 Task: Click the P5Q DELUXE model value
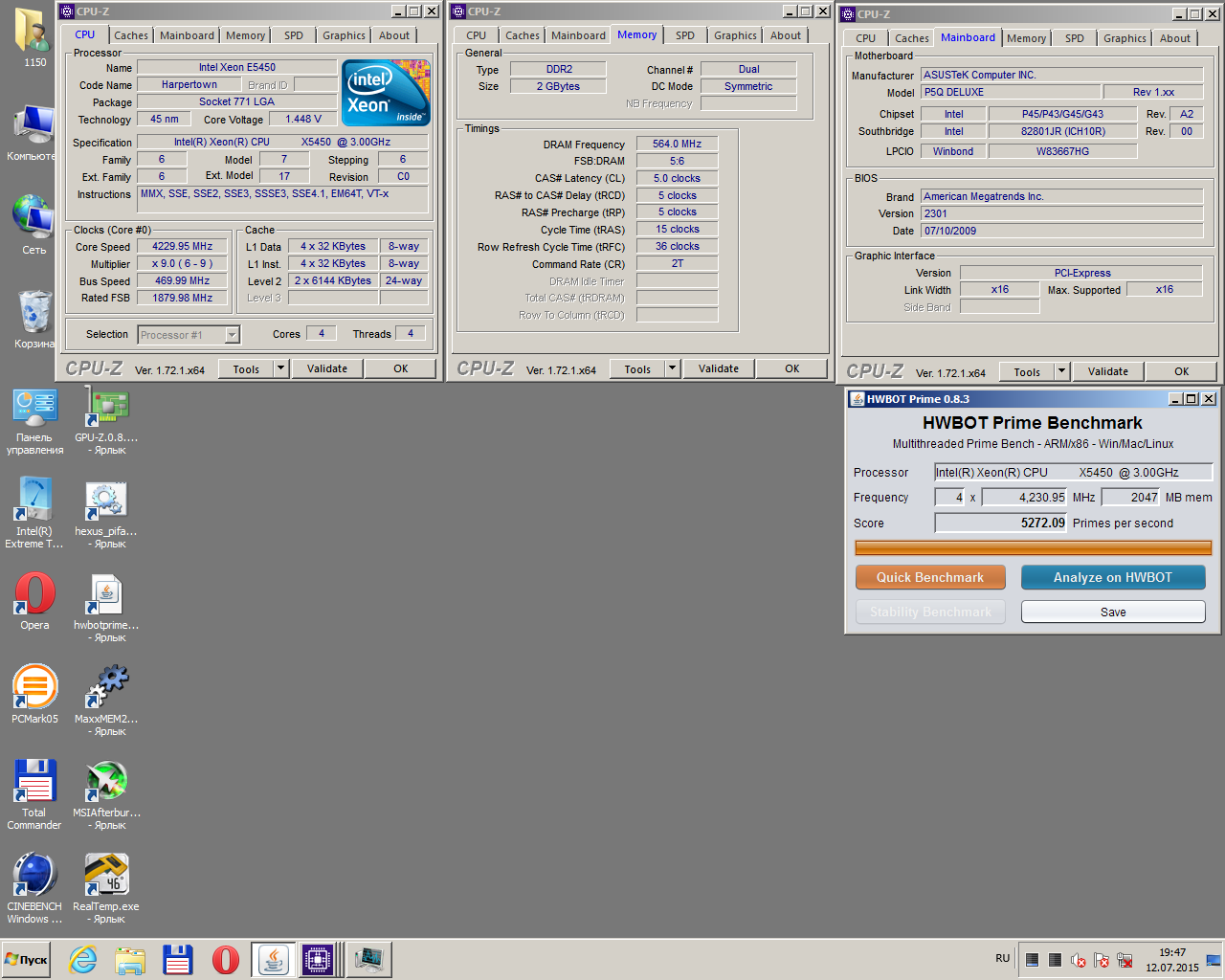[x=1011, y=92]
